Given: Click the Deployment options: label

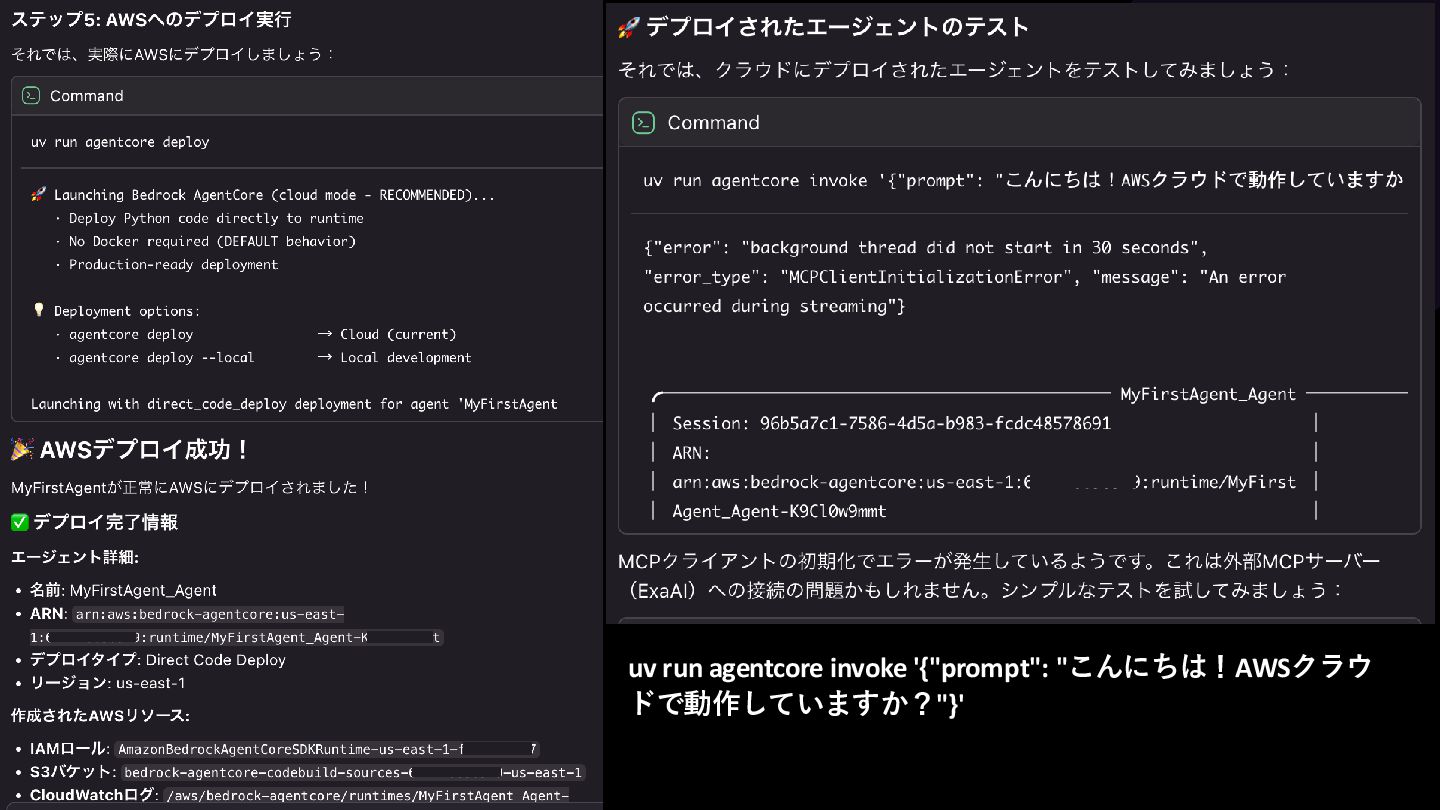Looking at the screenshot, I should tap(127, 311).
